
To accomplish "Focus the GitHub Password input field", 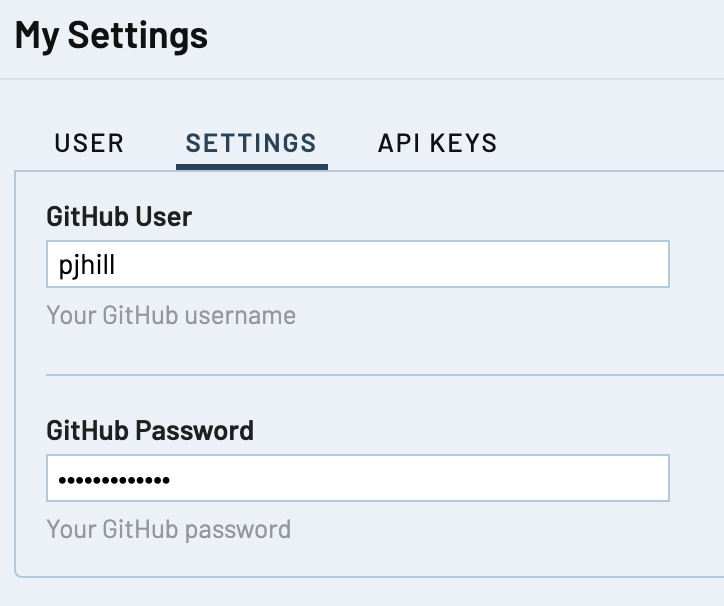I will pyautogui.click(x=357, y=479).
